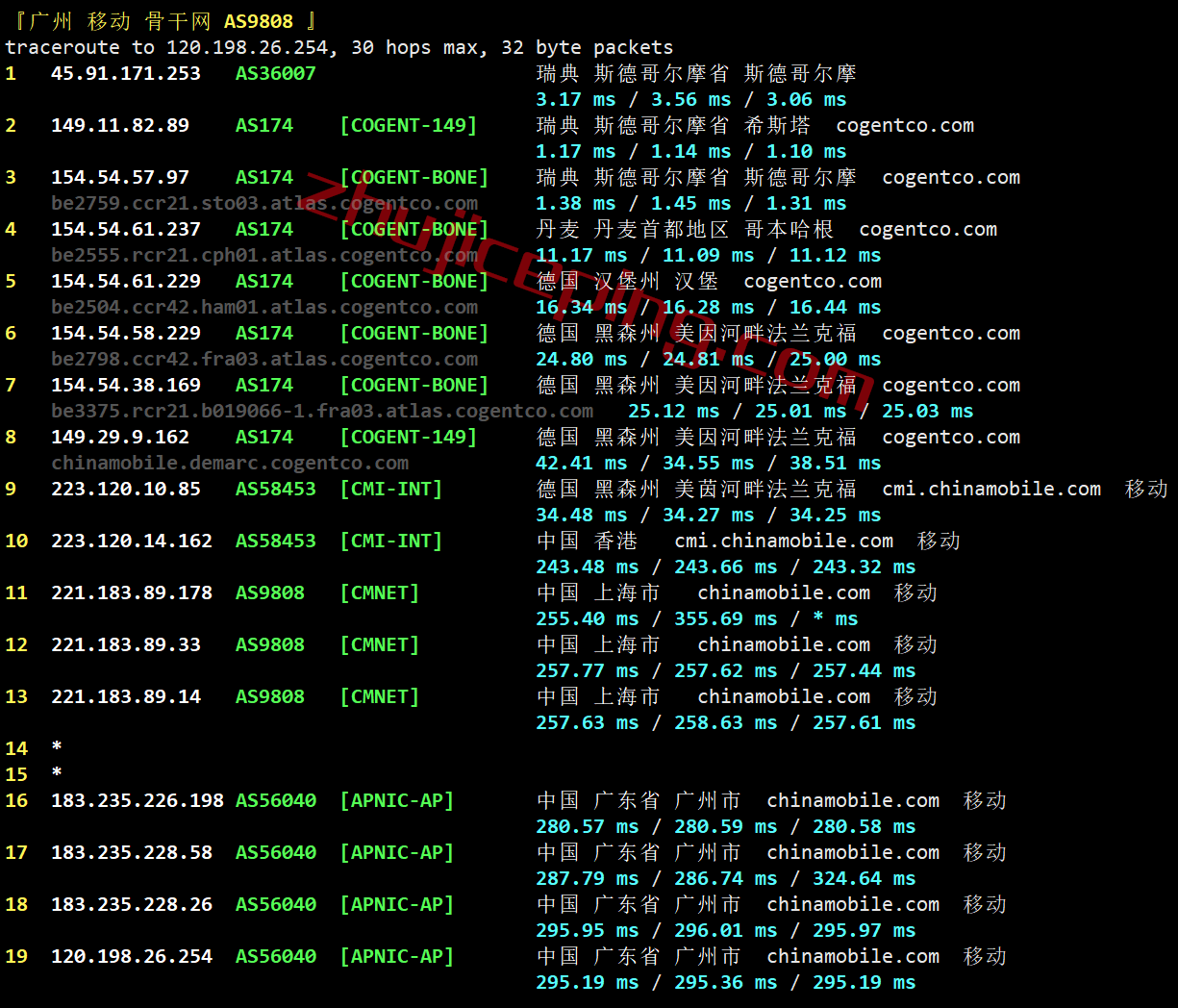Click hop 5 IP 154.54.61.229
The height and width of the screenshot is (1008, 1178).
[x=126, y=281]
